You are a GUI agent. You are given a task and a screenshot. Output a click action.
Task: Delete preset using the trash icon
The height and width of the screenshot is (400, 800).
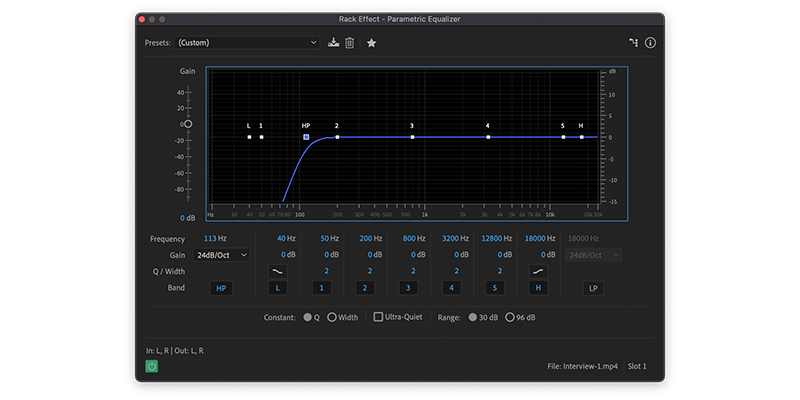point(349,43)
